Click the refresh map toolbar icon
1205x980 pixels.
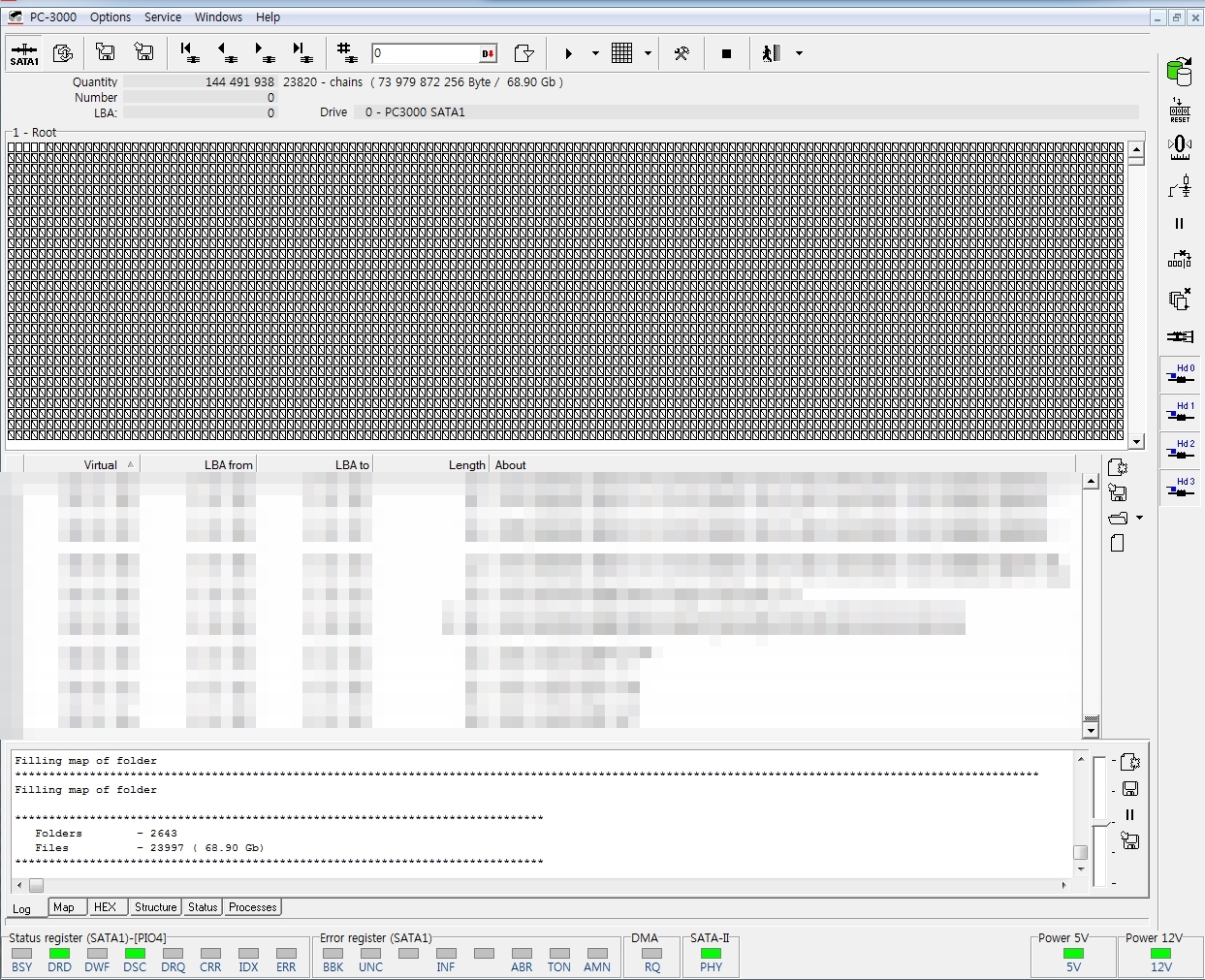click(x=63, y=53)
